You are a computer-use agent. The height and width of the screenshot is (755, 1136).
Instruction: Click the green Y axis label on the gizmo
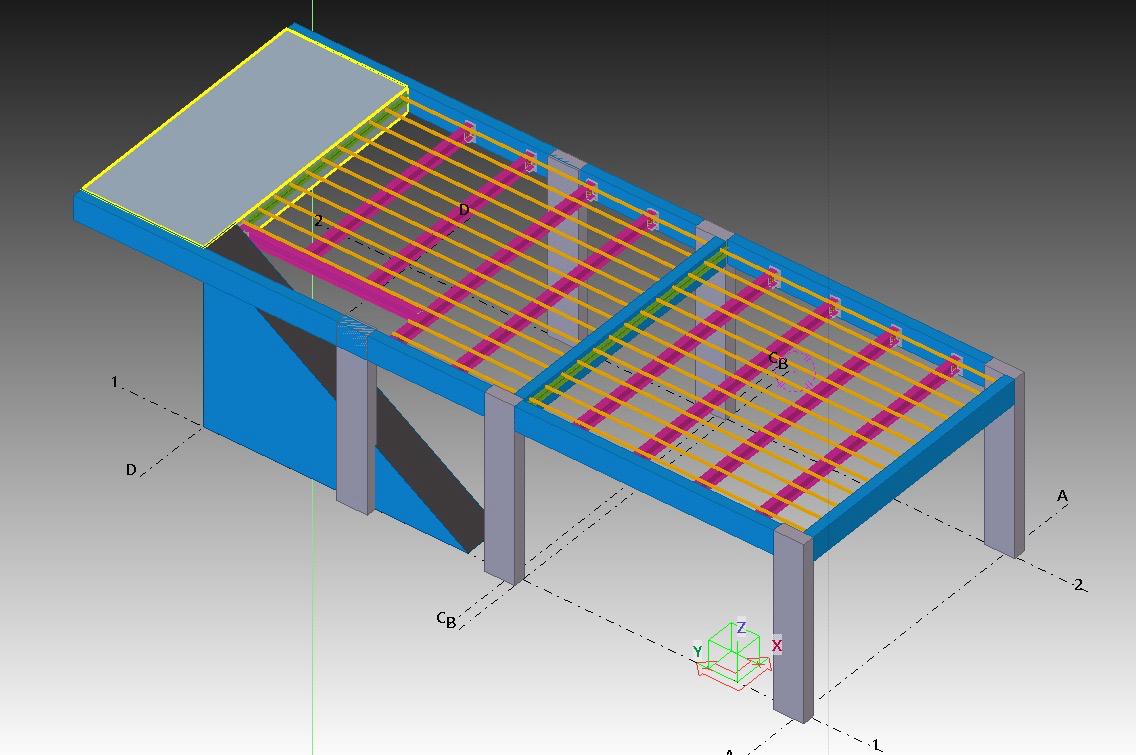698,652
